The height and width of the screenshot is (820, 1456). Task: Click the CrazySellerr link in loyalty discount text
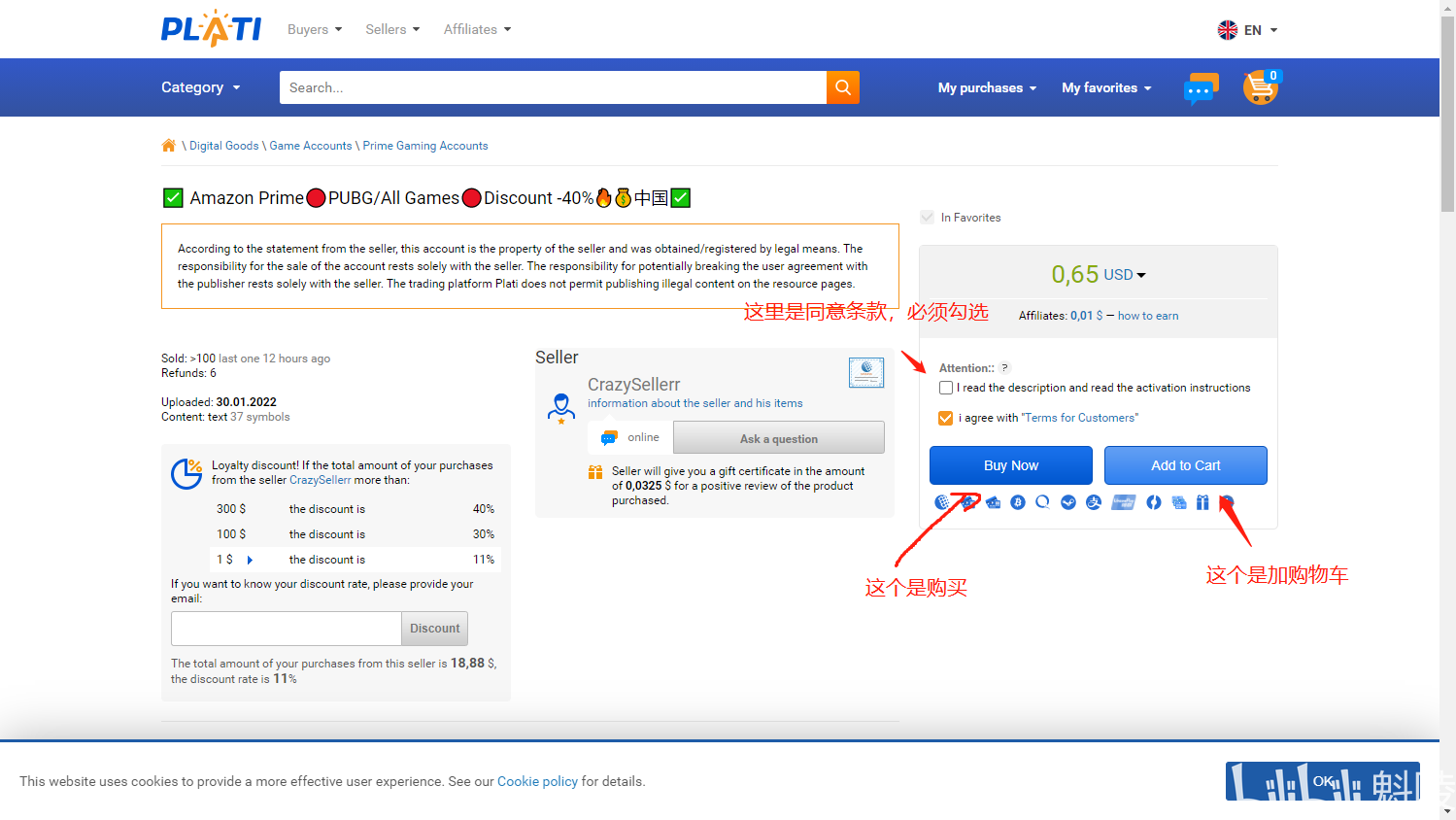click(x=321, y=480)
